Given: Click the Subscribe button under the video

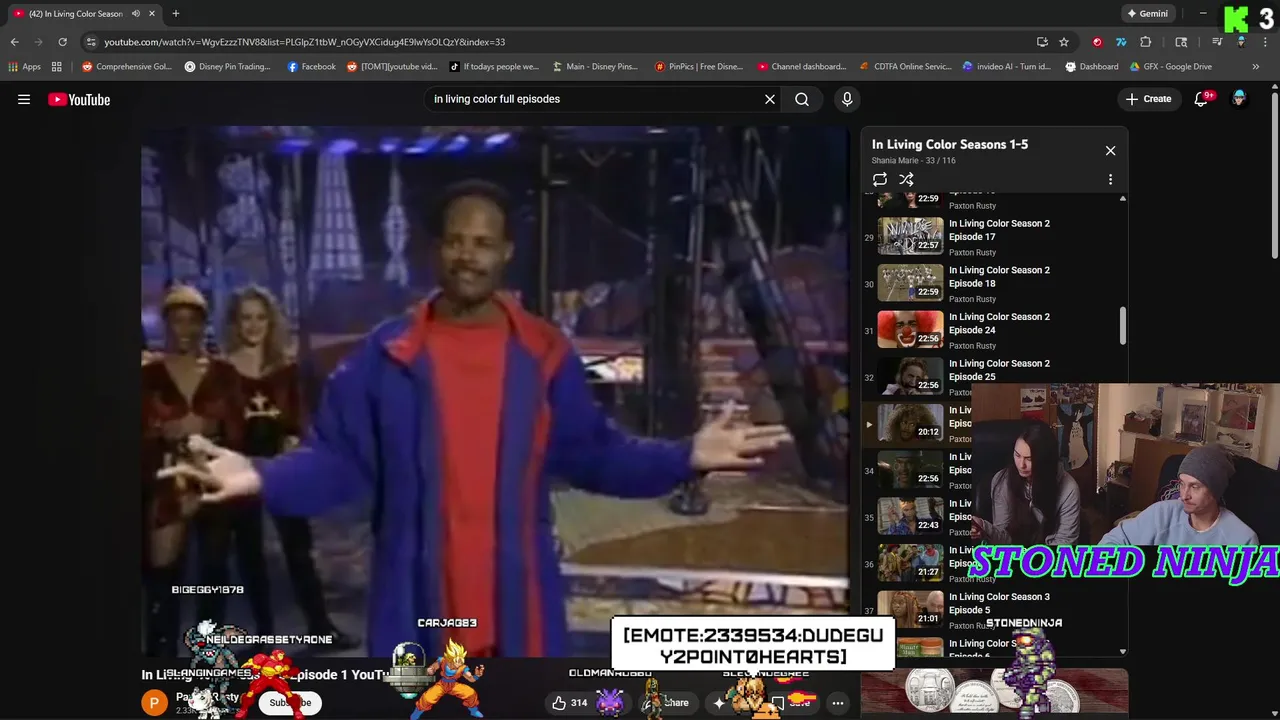Looking at the screenshot, I should tap(289, 703).
